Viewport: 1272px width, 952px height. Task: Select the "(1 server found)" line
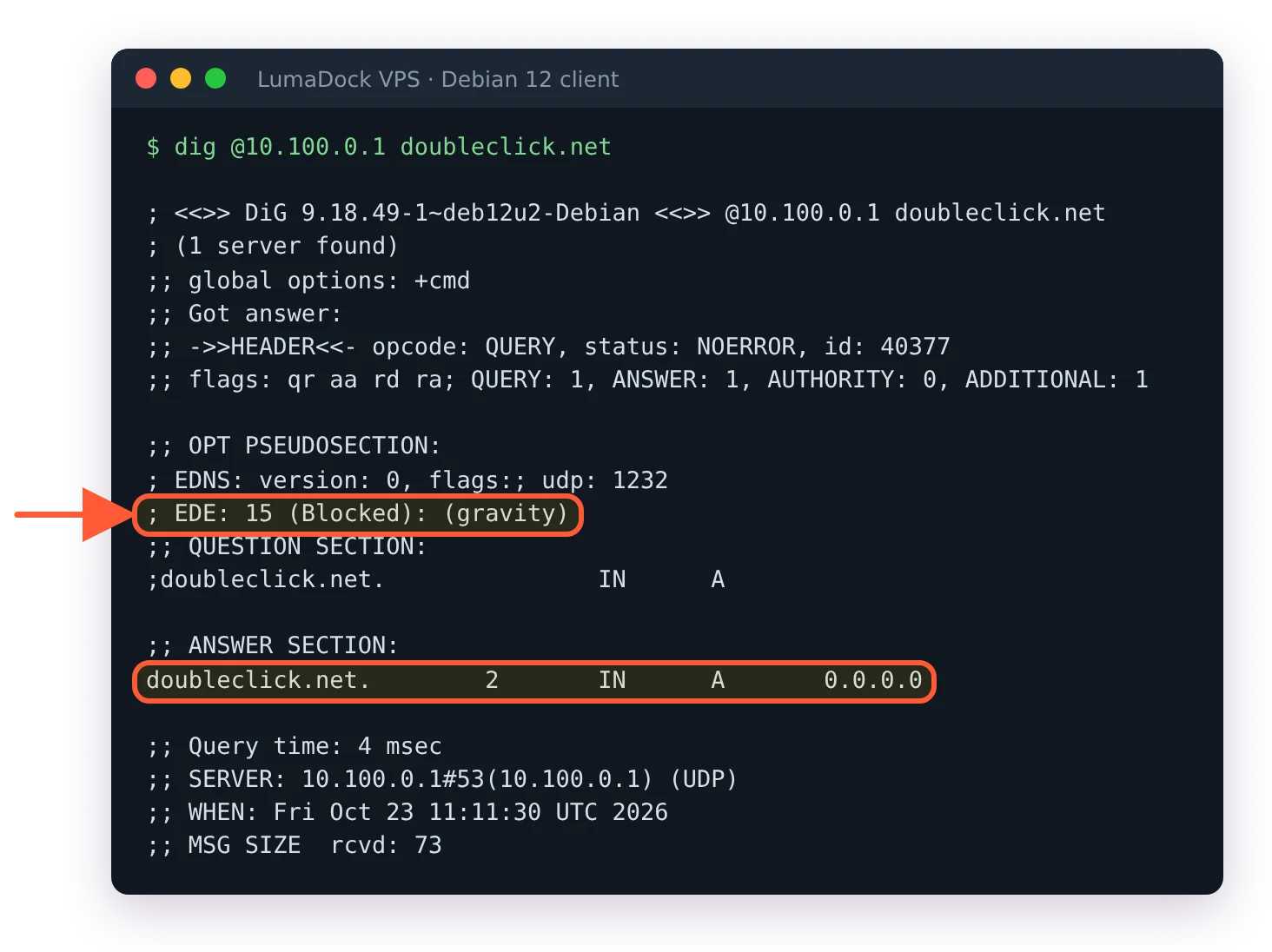(272, 246)
